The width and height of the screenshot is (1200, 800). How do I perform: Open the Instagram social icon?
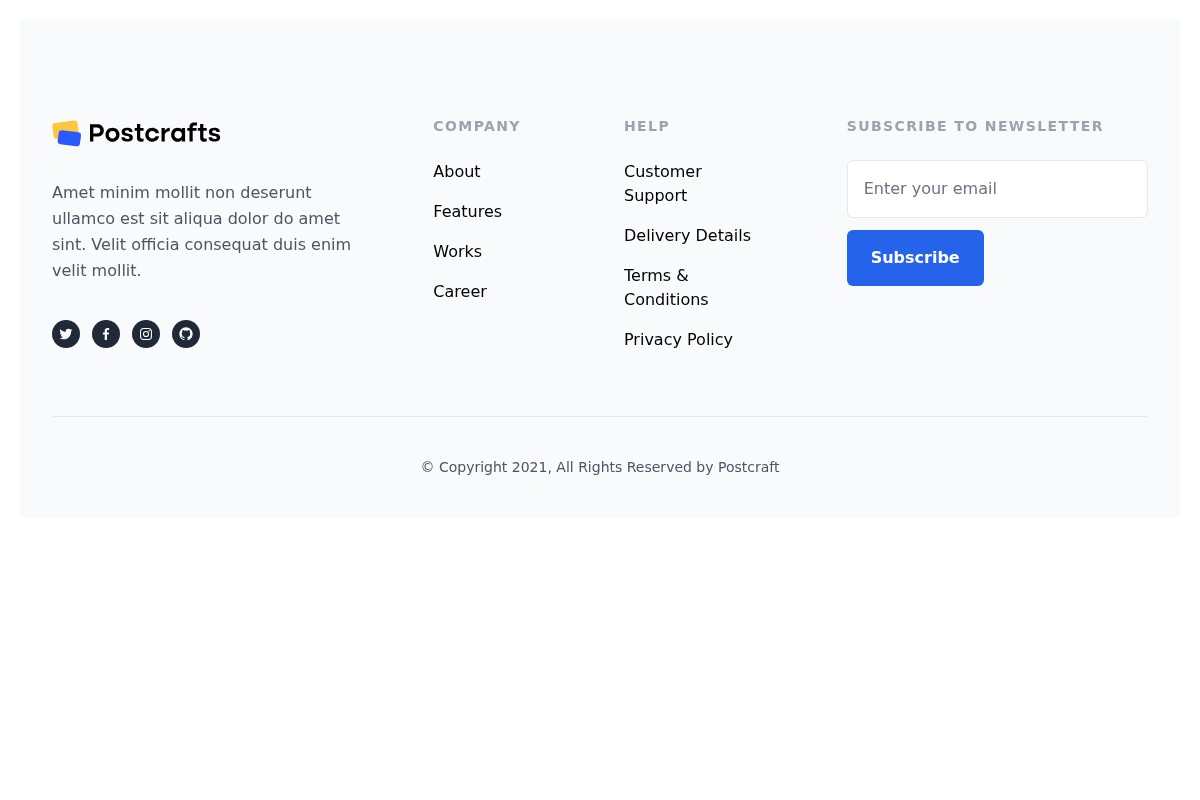(146, 334)
